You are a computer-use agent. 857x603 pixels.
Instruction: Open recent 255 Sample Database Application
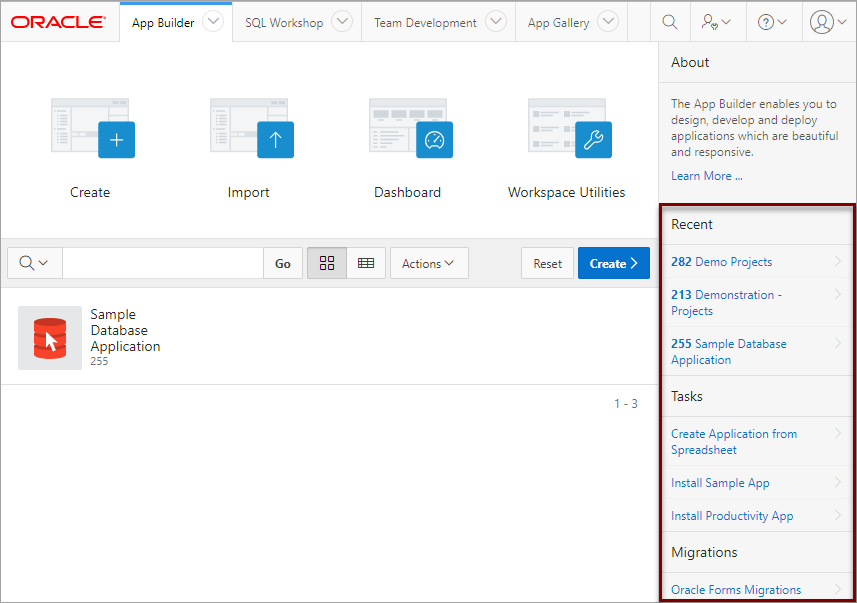[x=729, y=352]
